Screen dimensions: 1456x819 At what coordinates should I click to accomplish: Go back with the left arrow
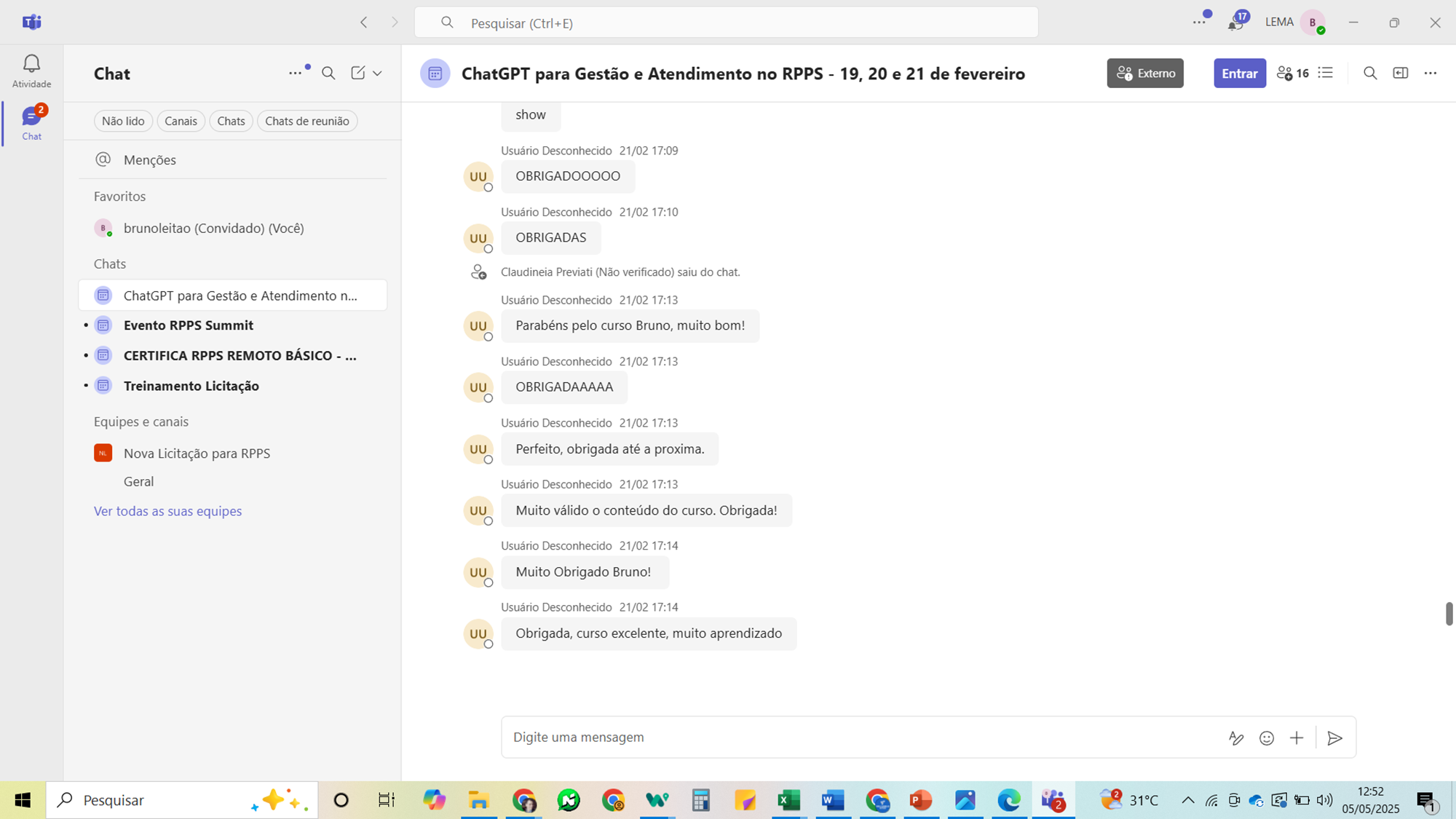point(364,23)
